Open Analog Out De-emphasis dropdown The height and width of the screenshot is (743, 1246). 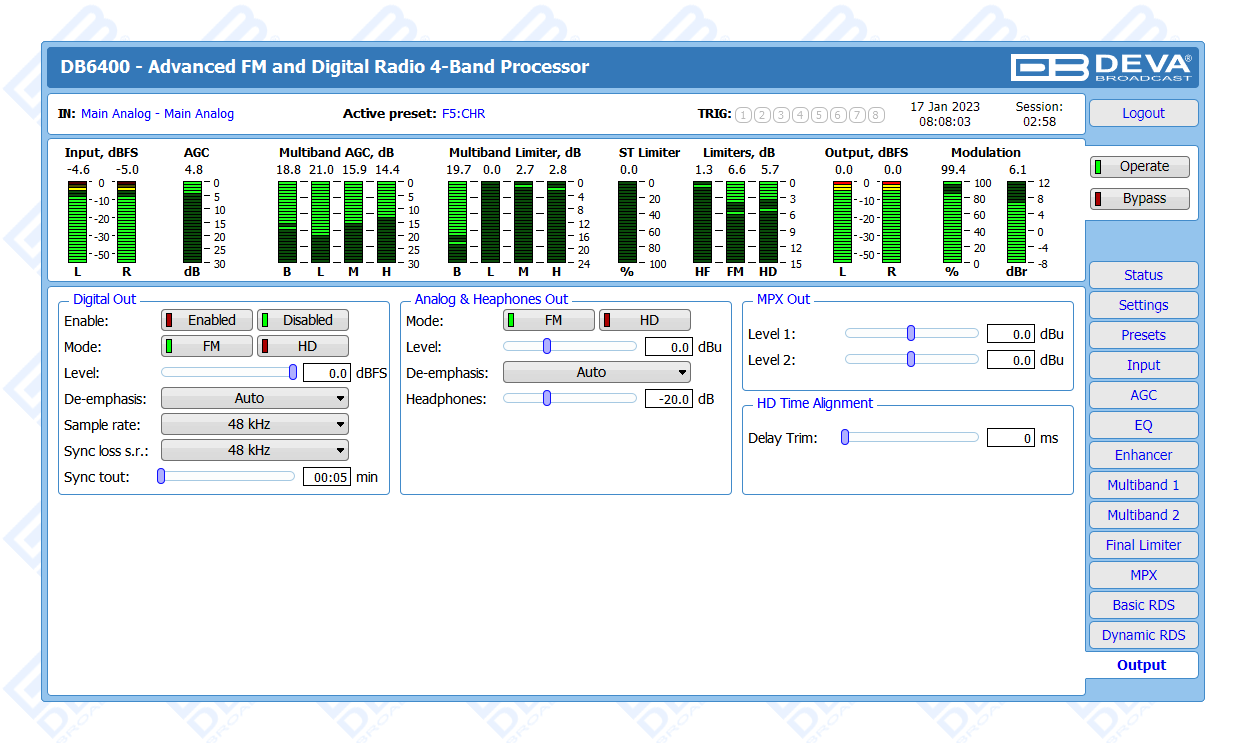597,372
